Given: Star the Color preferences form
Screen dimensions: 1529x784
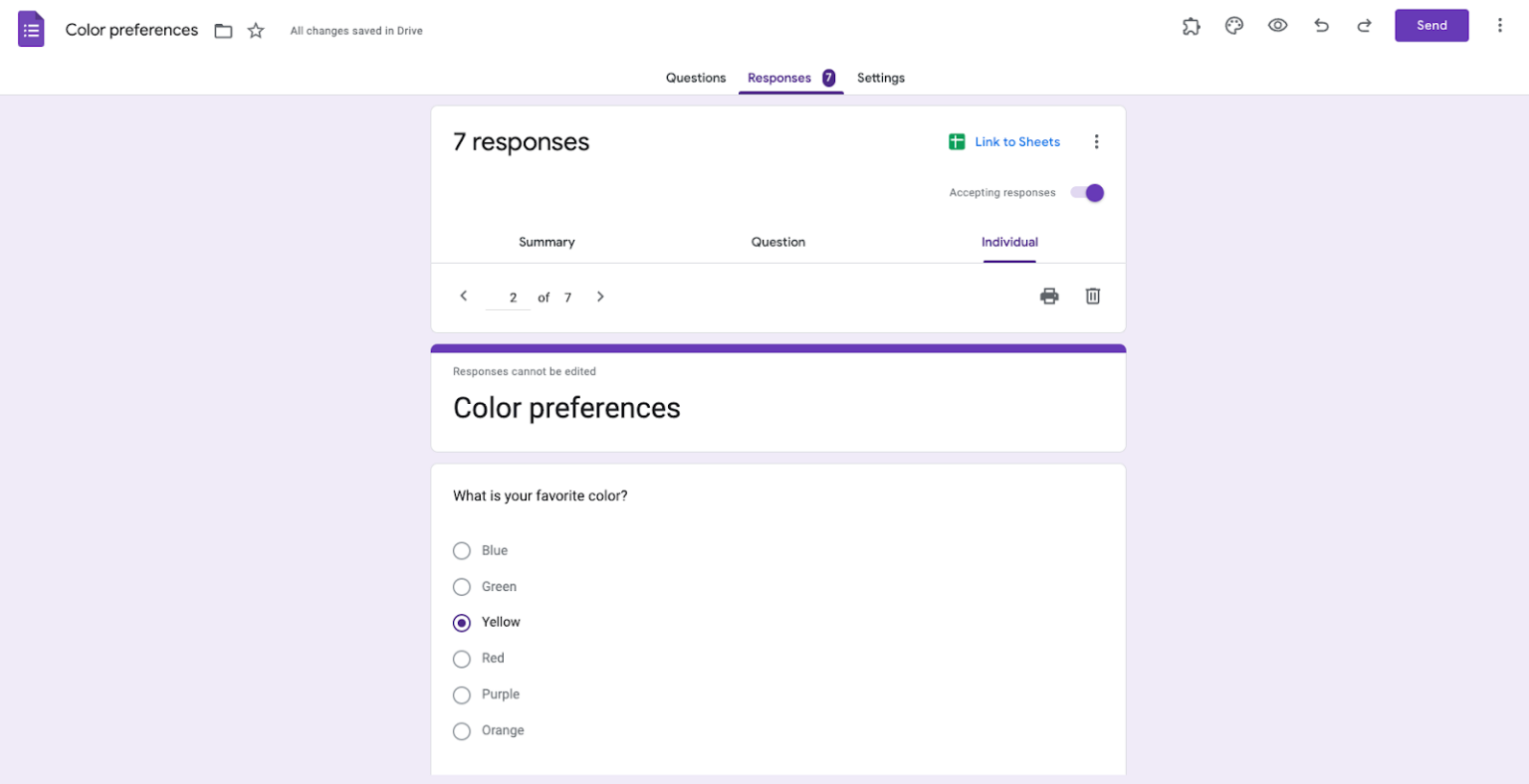Looking at the screenshot, I should pyautogui.click(x=256, y=31).
